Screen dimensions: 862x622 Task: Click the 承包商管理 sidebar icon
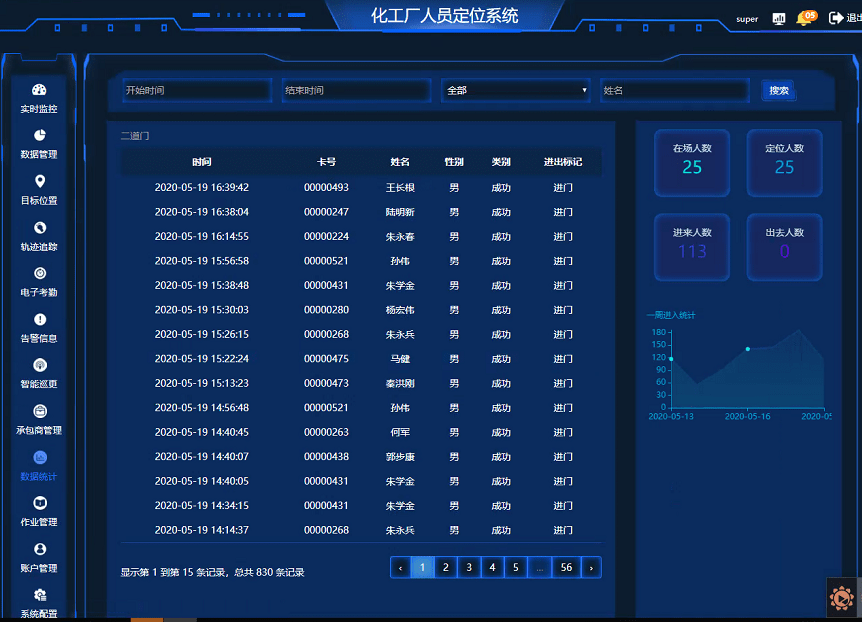[x=40, y=411]
